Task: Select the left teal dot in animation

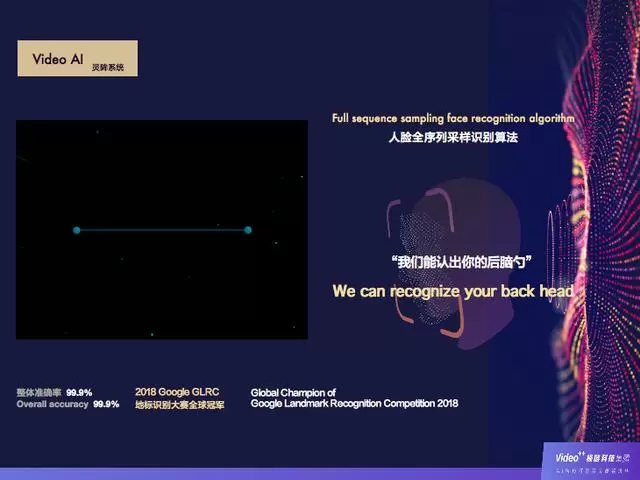Action: click(x=77, y=230)
